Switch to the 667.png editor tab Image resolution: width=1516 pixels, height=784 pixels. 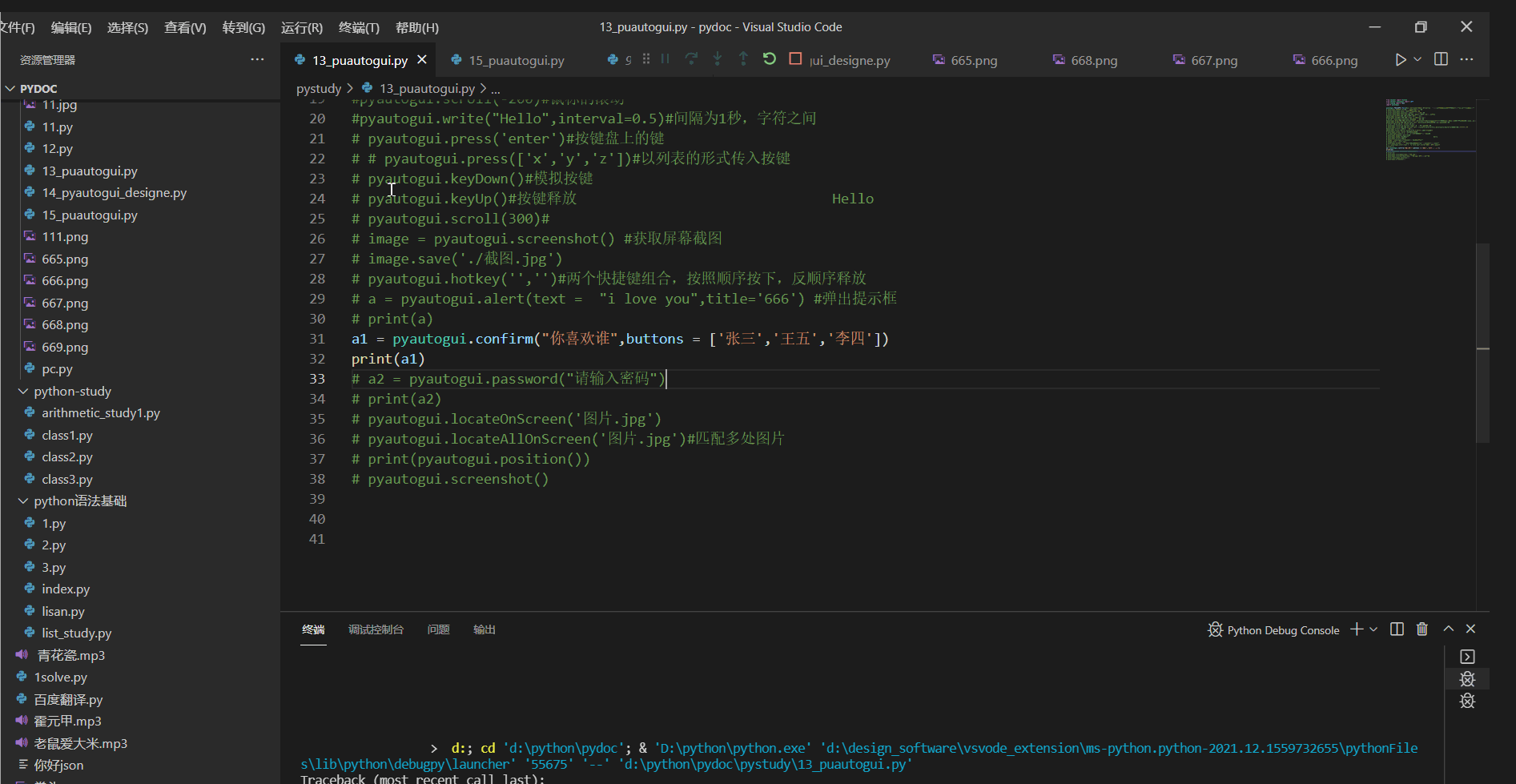pyautogui.click(x=1214, y=60)
